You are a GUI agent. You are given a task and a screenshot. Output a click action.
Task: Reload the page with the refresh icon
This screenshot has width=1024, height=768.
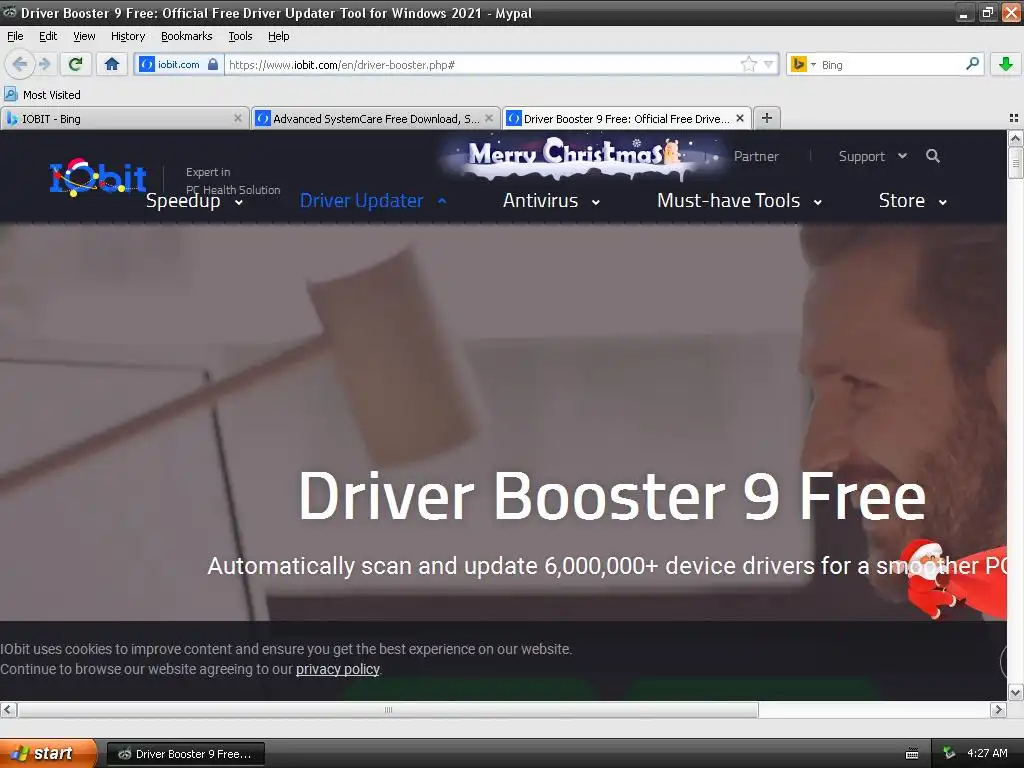click(76, 64)
